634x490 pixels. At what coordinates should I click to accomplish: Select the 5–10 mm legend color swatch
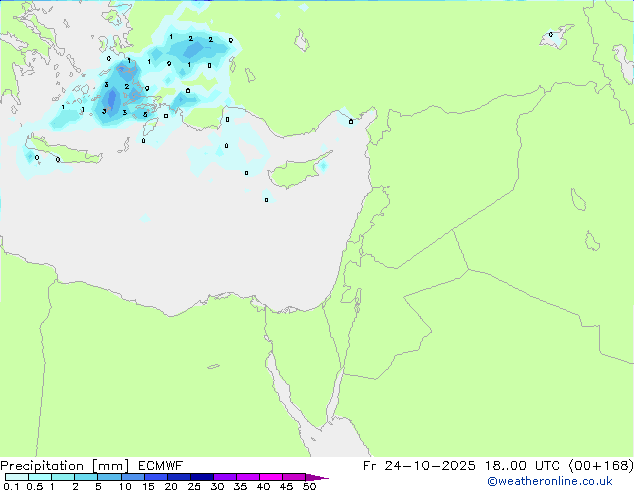pos(109,477)
